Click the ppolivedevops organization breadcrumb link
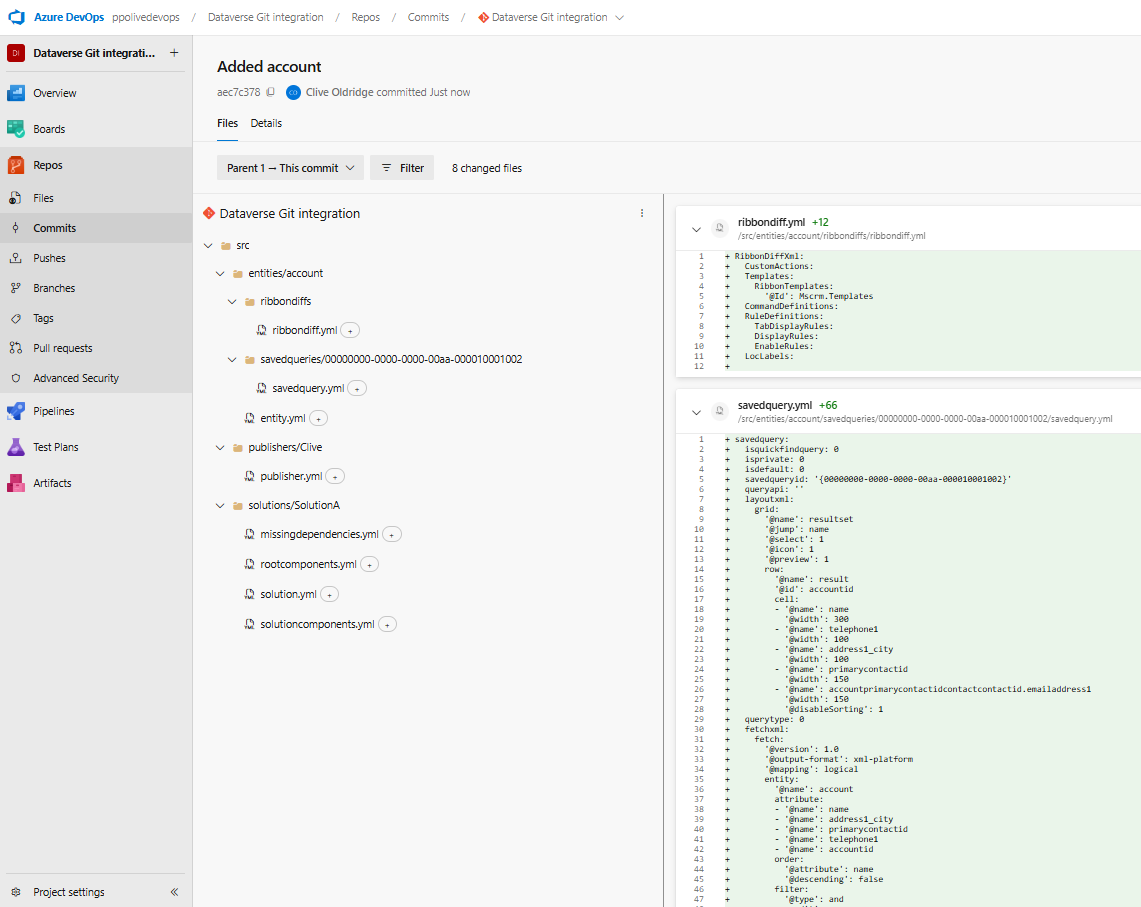 (x=146, y=17)
